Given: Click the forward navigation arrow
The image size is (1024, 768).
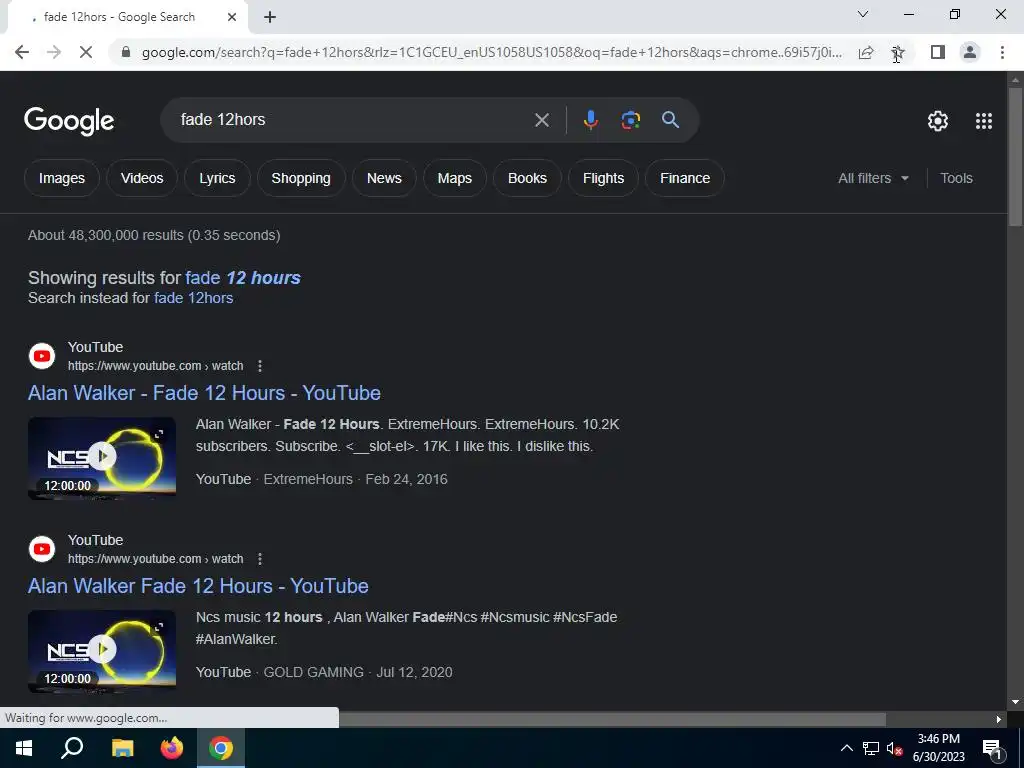Looking at the screenshot, I should pos(54,52).
